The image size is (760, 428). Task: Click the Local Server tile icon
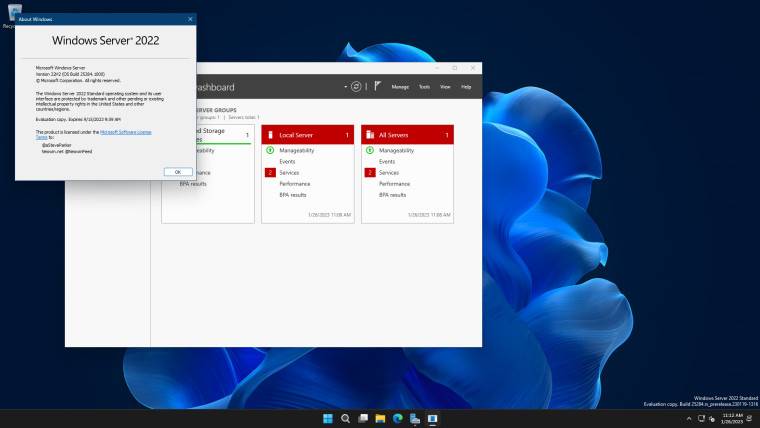coord(270,134)
